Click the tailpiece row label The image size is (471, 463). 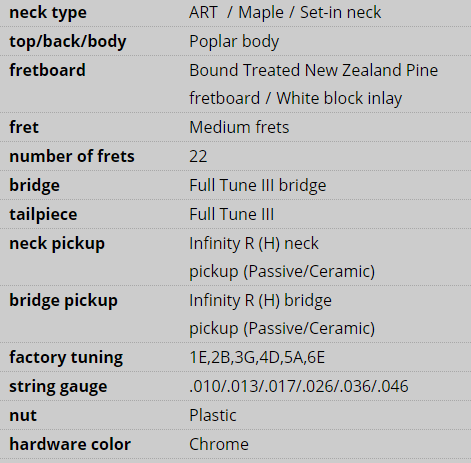click(x=43, y=214)
